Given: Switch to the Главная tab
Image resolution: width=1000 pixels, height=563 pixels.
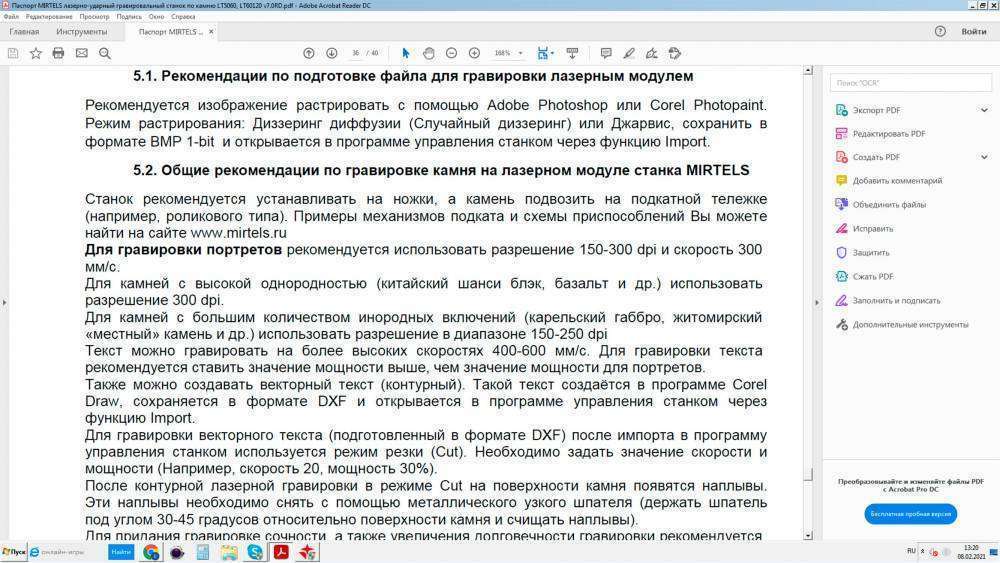Looking at the screenshot, I should (x=24, y=31).
